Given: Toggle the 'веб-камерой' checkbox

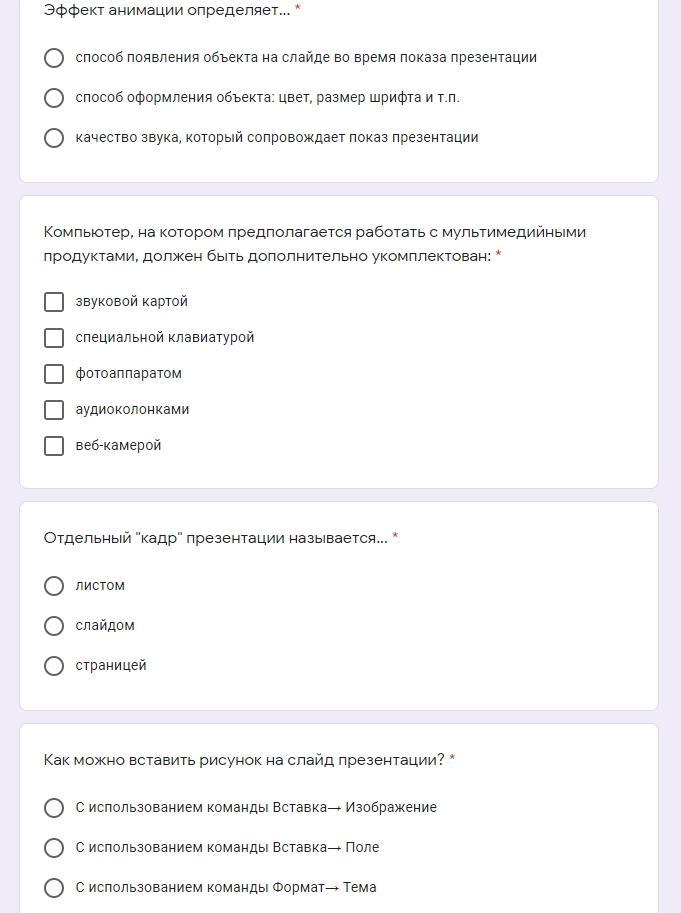Looking at the screenshot, I should click(54, 446).
